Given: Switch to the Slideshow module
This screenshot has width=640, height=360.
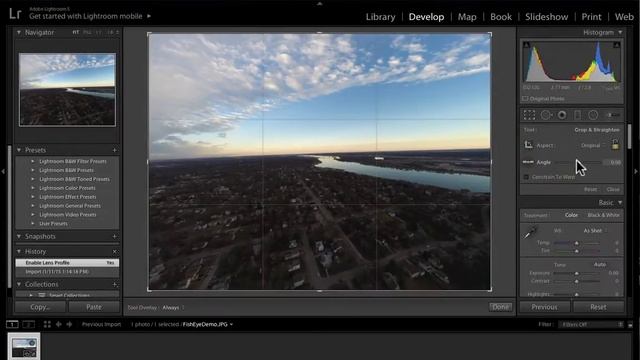Looking at the screenshot, I should click(547, 17).
